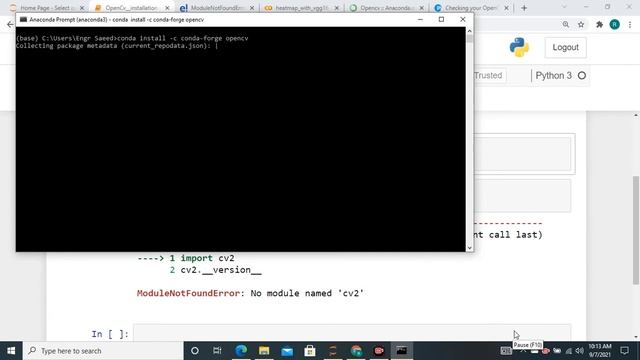Open the screen recorder icon on taskbar
Viewport: 640px width, 360px height.
(x=379, y=351)
